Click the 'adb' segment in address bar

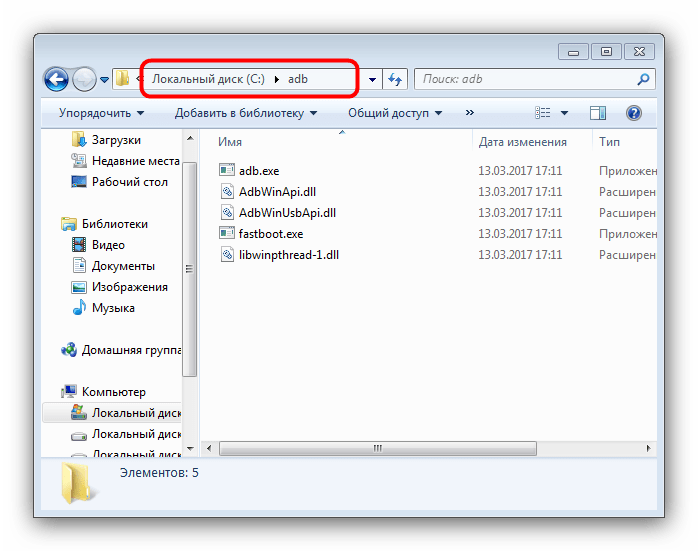pos(298,79)
